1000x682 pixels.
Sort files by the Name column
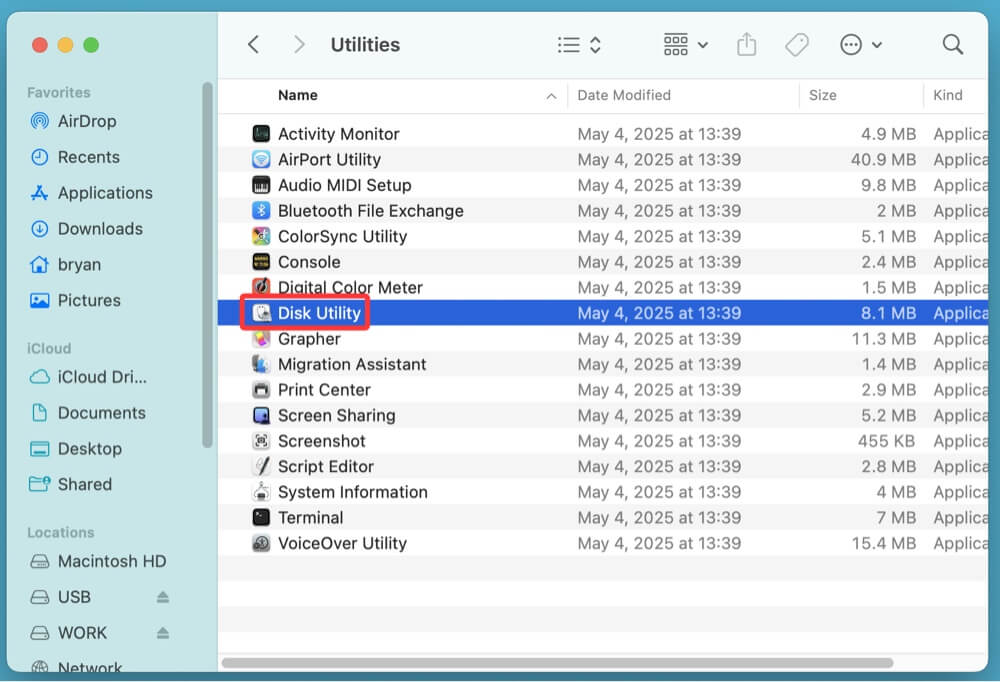click(x=297, y=95)
